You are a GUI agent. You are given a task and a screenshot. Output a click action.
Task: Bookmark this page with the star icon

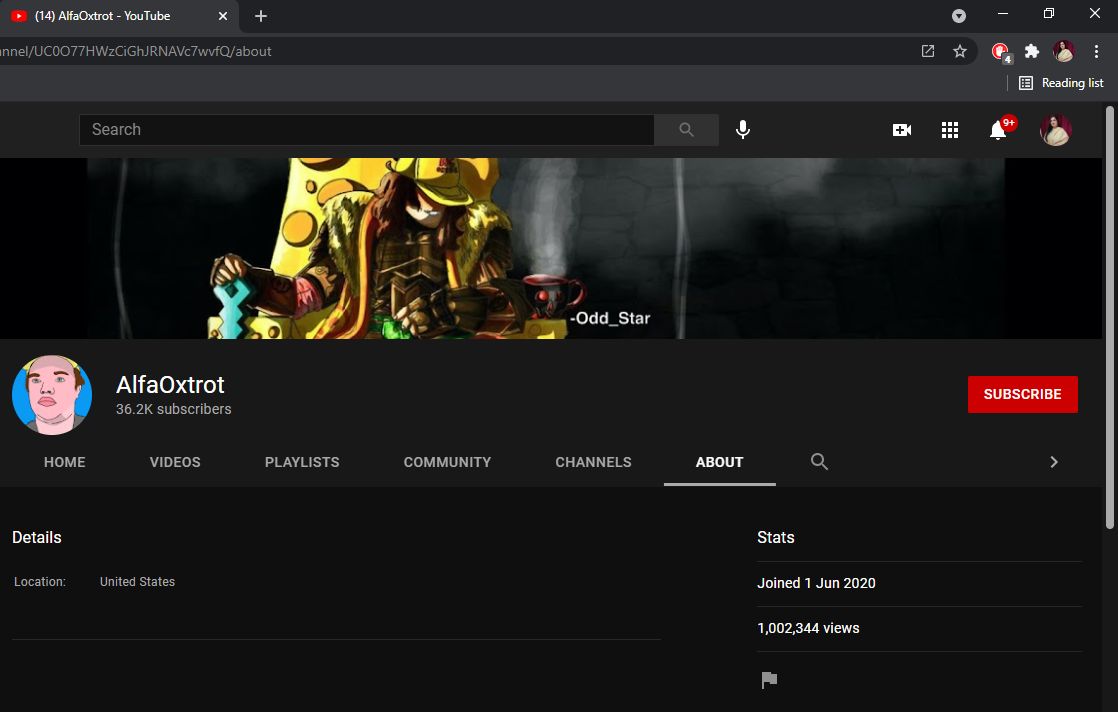pyautogui.click(x=960, y=51)
